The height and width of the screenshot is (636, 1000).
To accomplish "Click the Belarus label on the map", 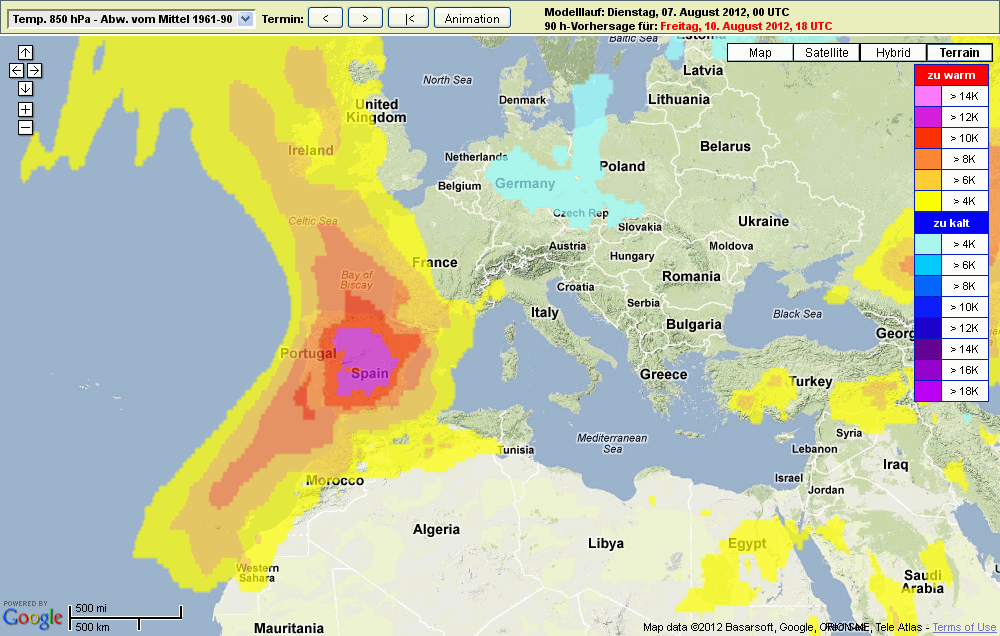I will [x=725, y=147].
